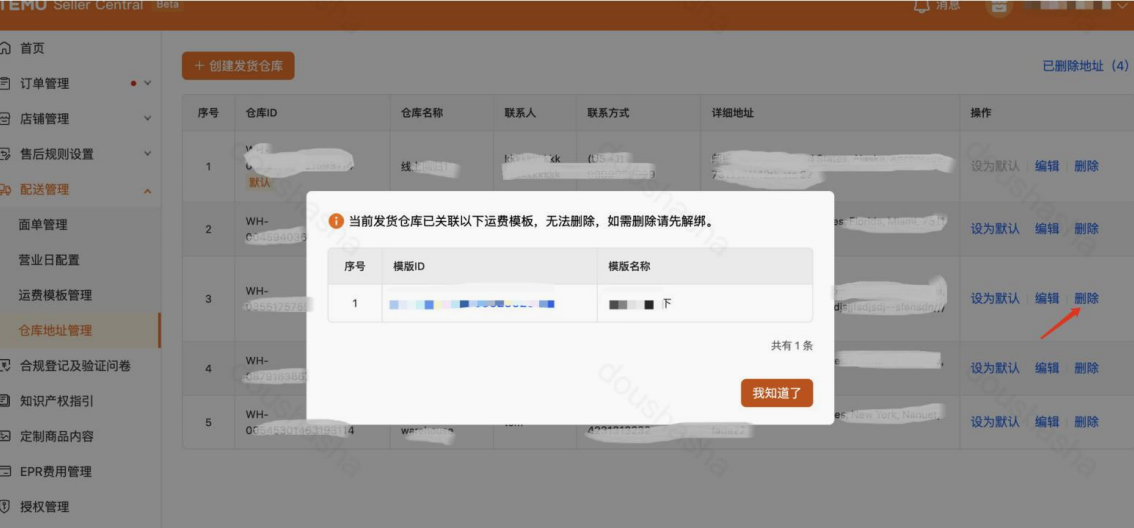Expand the 售后规则设置 chevron
This screenshot has width=1134, height=528.
click(x=148, y=154)
